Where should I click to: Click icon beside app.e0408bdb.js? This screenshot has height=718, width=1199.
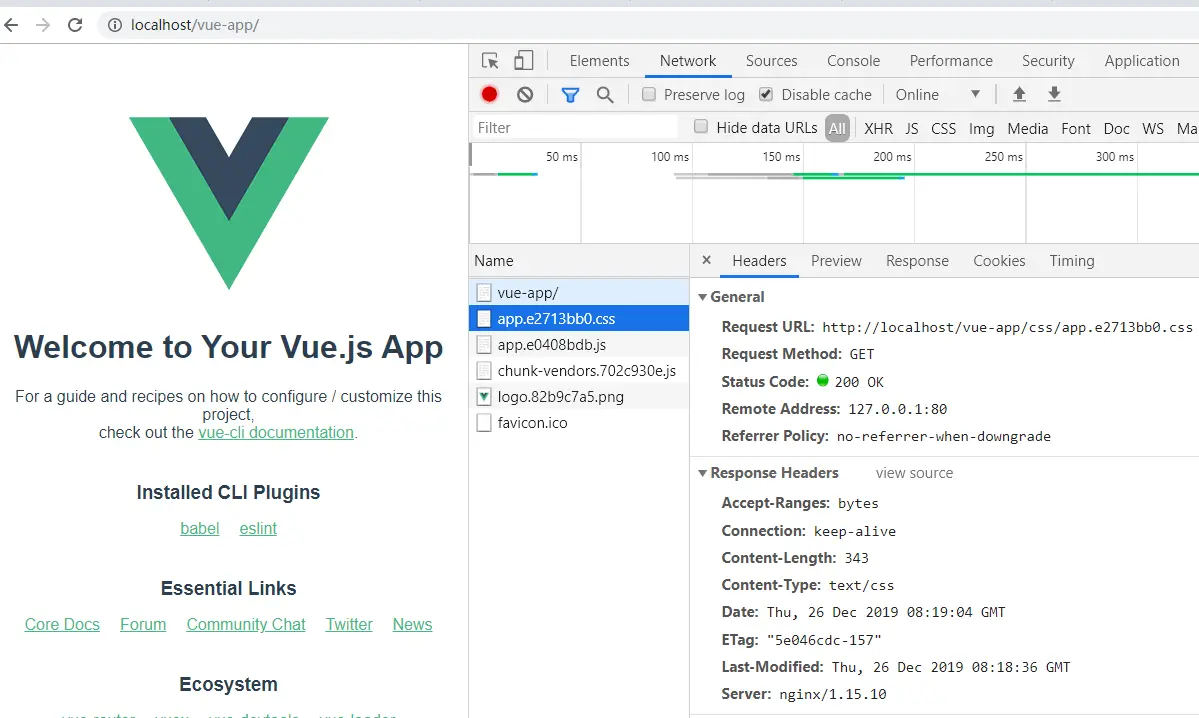(x=483, y=345)
